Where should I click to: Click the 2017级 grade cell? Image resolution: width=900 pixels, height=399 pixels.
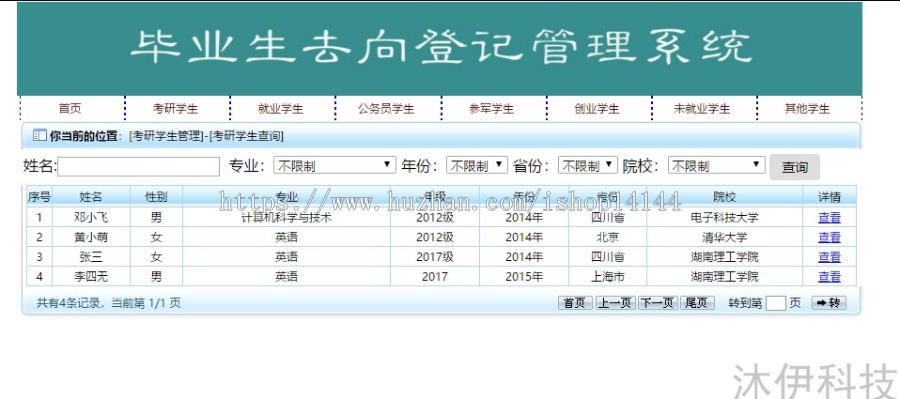coord(435,257)
